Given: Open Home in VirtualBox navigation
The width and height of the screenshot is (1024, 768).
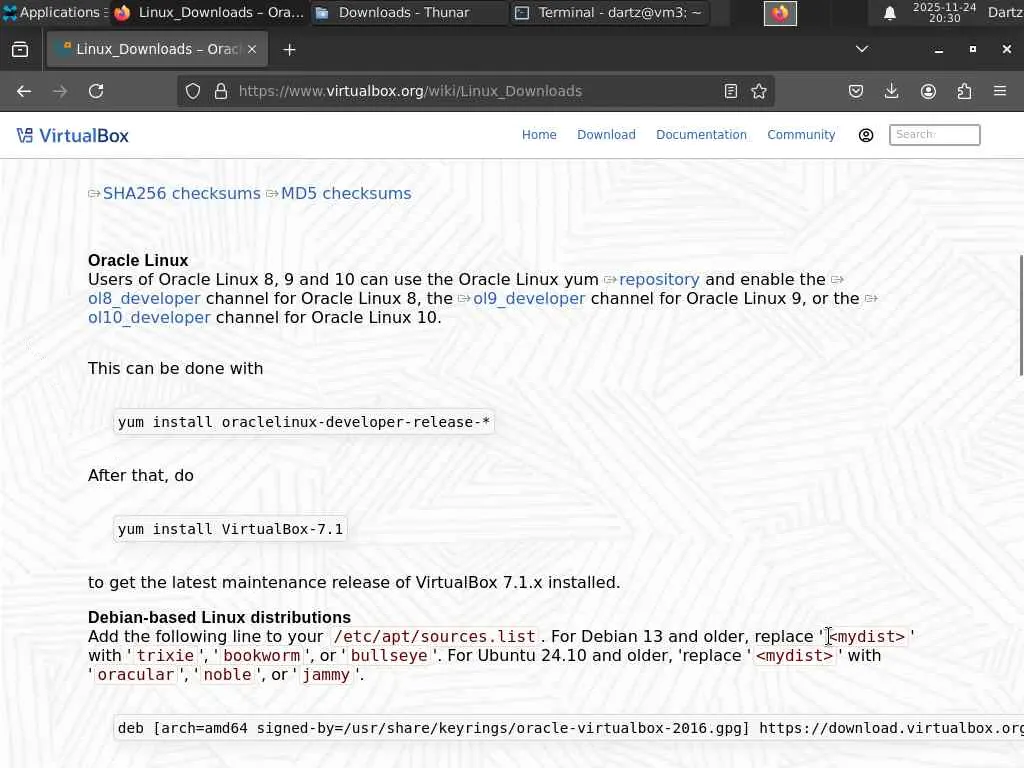Looking at the screenshot, I should pyautogui.click(x=539, y=135).
